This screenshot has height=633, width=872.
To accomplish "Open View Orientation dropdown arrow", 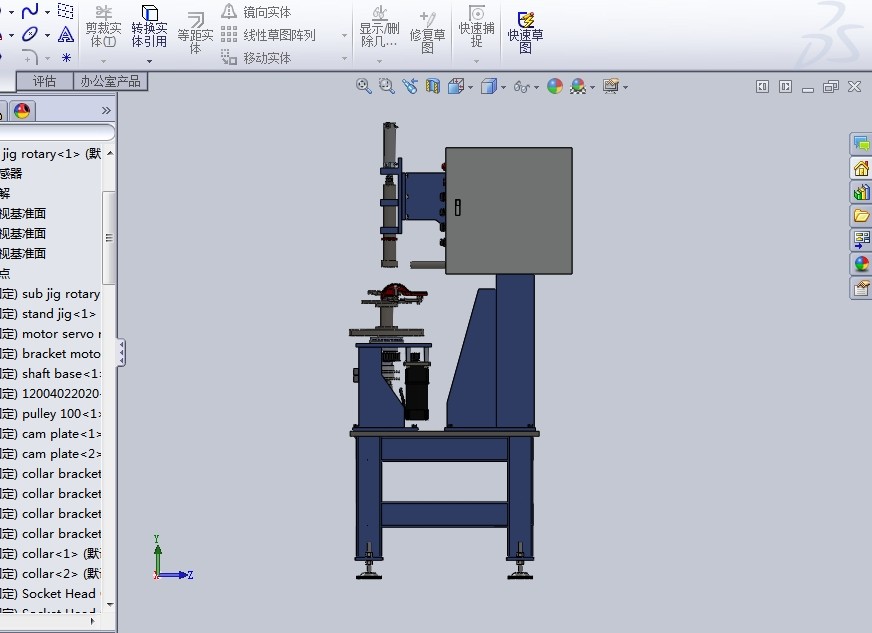I will (x=470, y=87).
